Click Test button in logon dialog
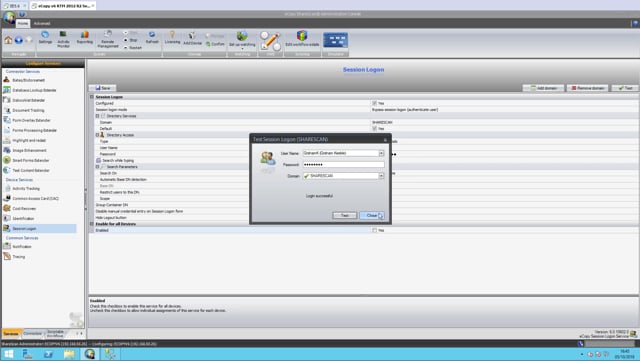The height and width of the screenshot is (361, 640). point(344,215)
